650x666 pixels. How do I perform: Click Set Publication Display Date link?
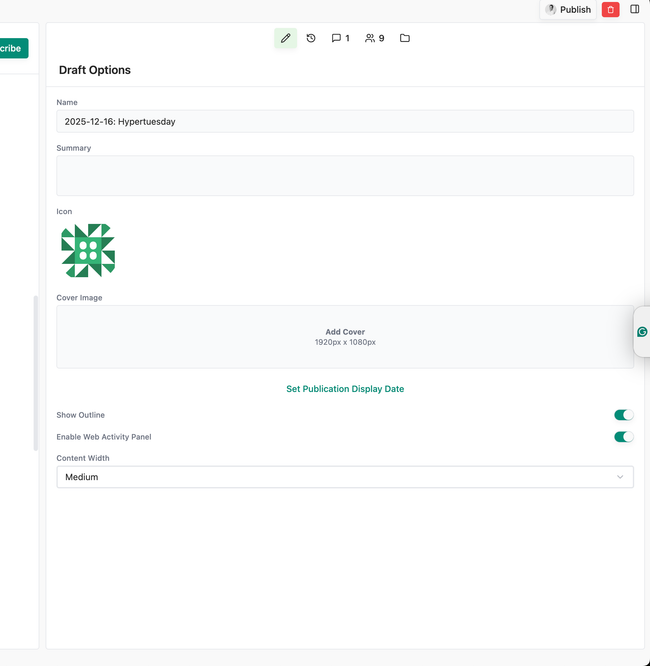coord(345,389)
